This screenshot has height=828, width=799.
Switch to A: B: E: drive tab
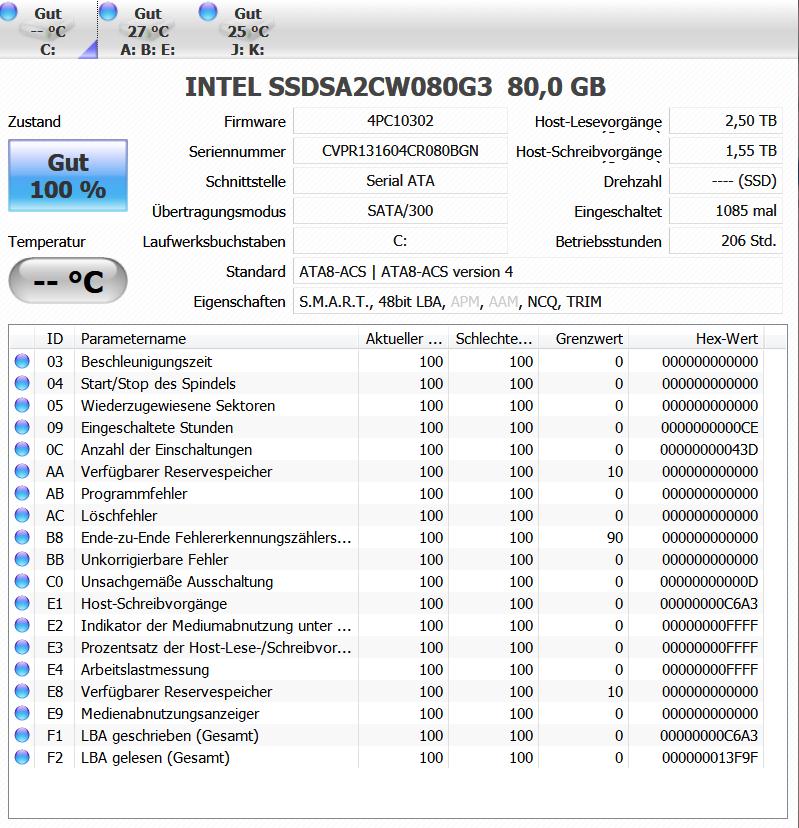click(x=147, y=30)
